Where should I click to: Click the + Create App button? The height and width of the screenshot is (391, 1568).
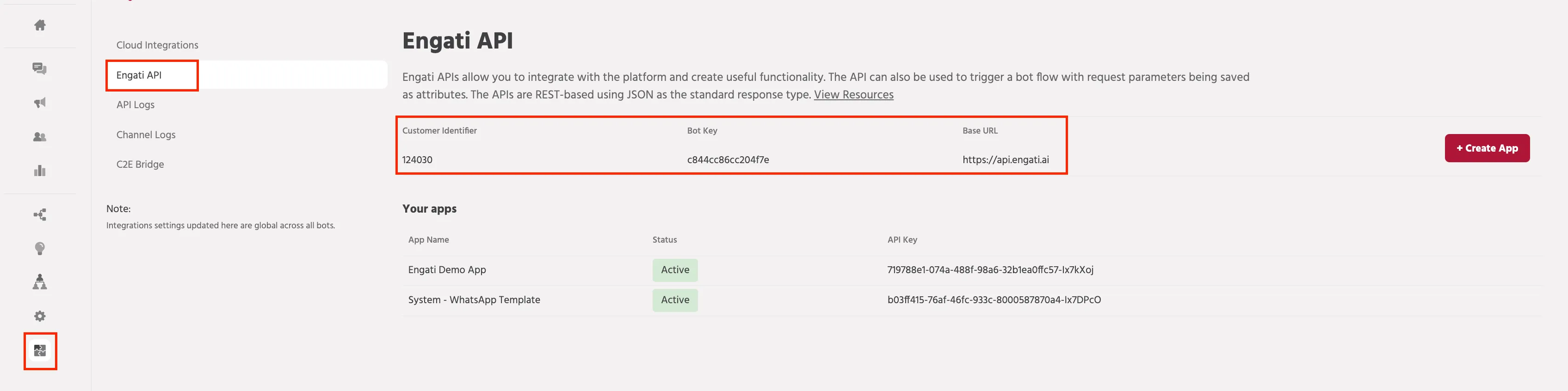[x=1487, y=148]
